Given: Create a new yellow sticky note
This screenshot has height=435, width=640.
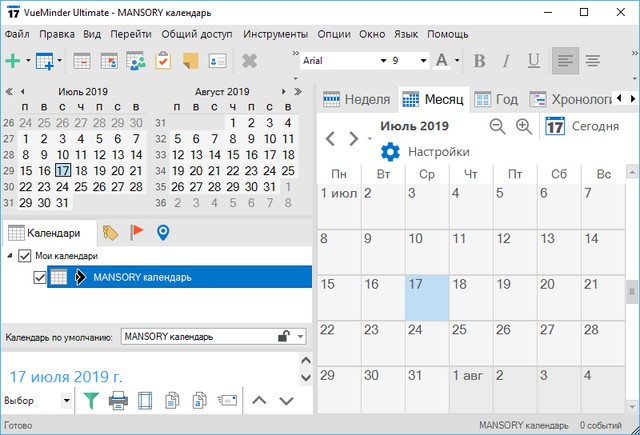Looking at the screenshot, I should click(189, 61).
